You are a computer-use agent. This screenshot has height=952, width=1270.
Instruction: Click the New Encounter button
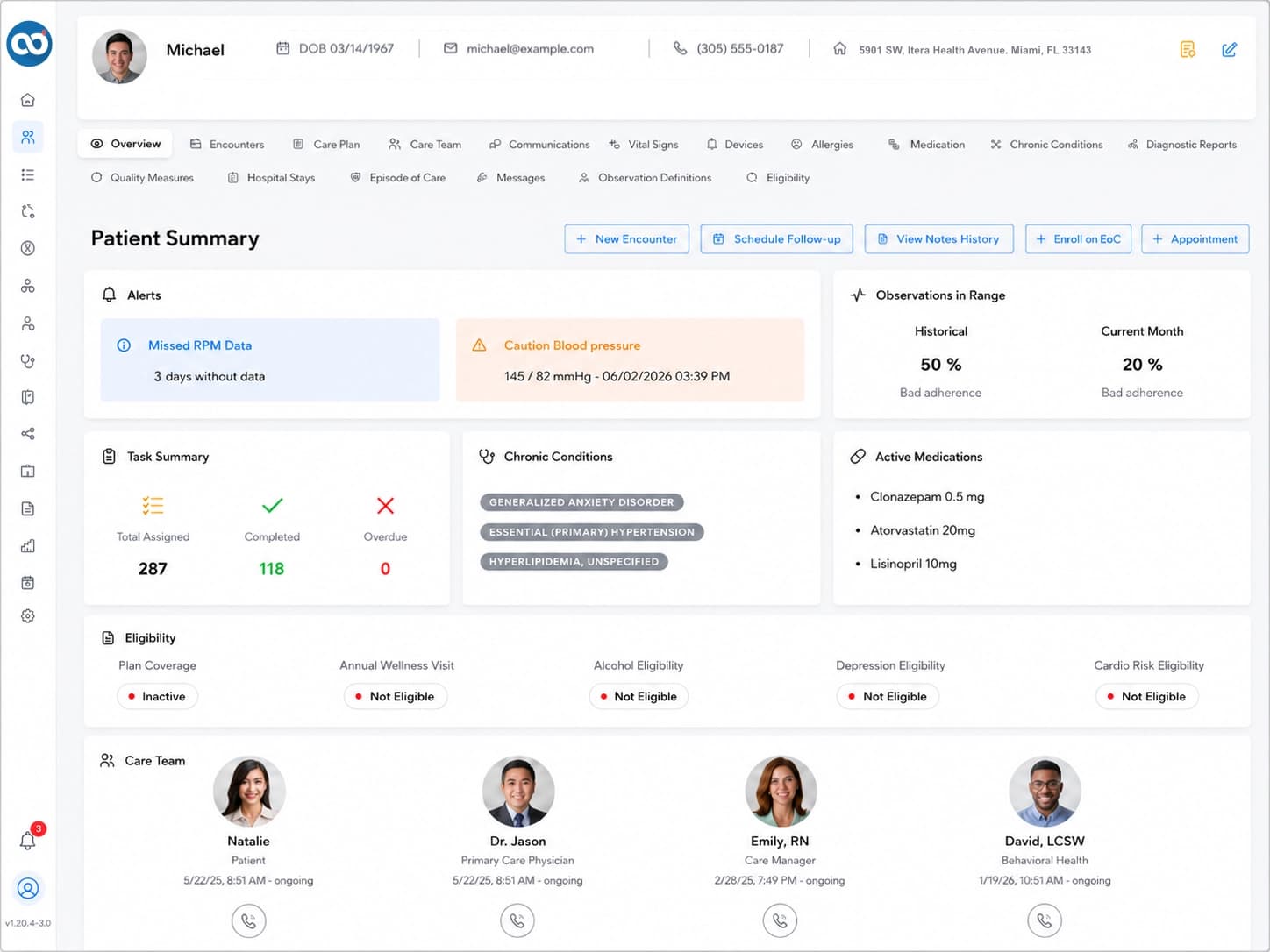(x=626, y=238)
